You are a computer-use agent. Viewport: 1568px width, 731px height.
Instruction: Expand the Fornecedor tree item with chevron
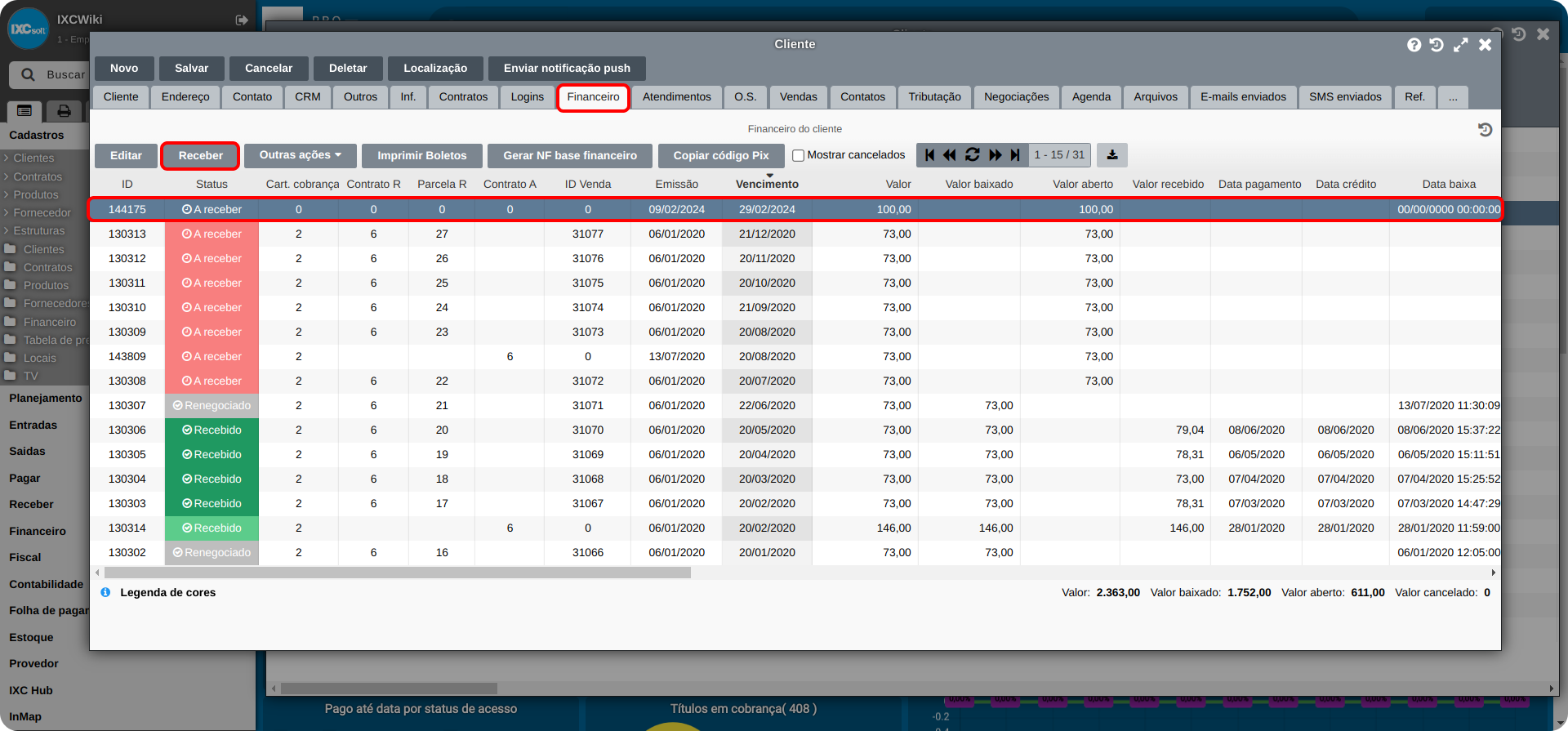(x=7, y=212)
